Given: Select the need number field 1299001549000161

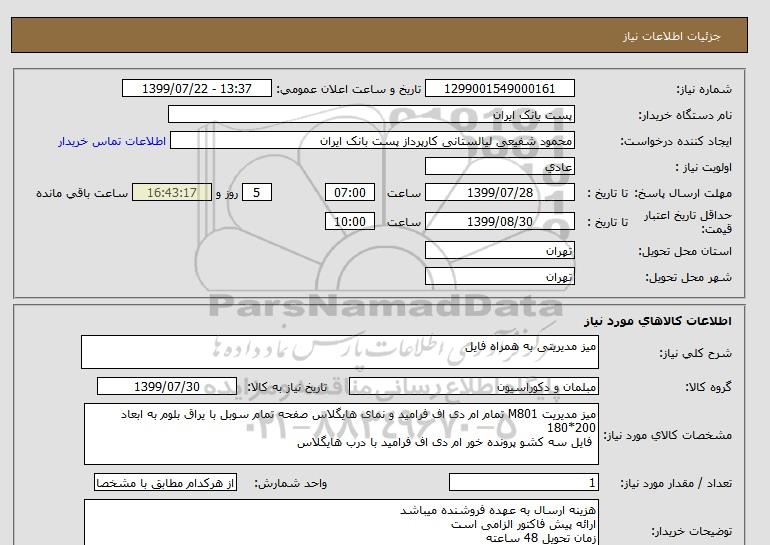Looking at the screenshot, I should [x=499, y=88].
